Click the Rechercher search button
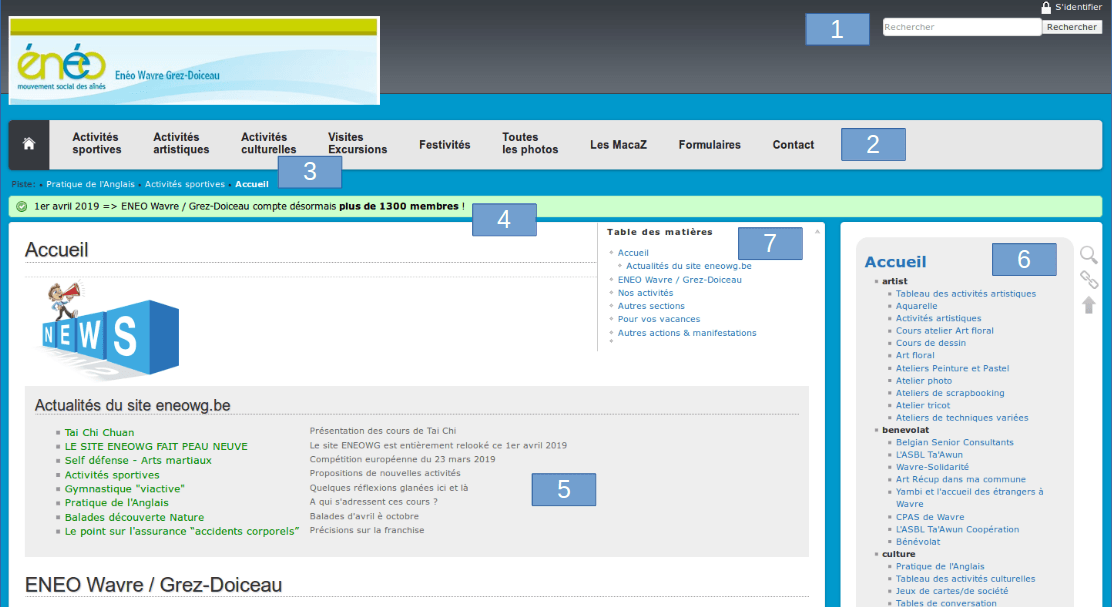Image resolution: width=1112 pixels, height=607 pixels. coord(1072,27)
